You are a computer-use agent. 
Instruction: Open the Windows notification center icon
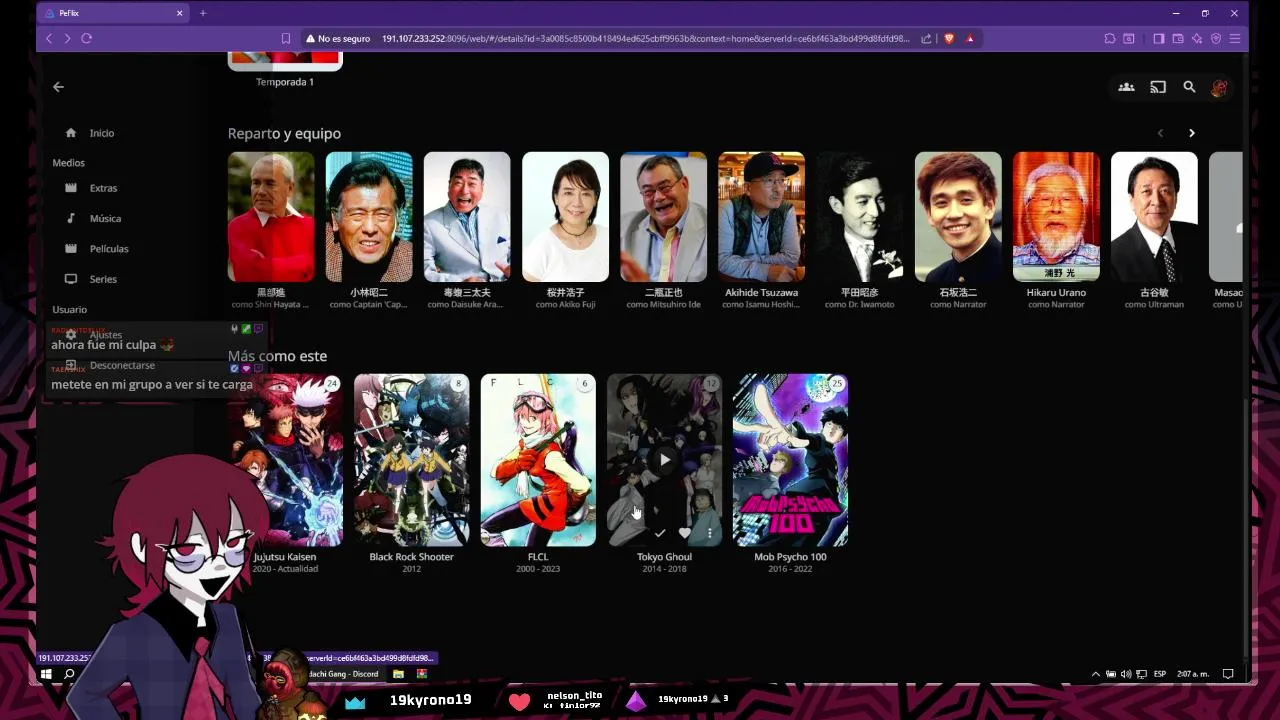[1228, 674]
